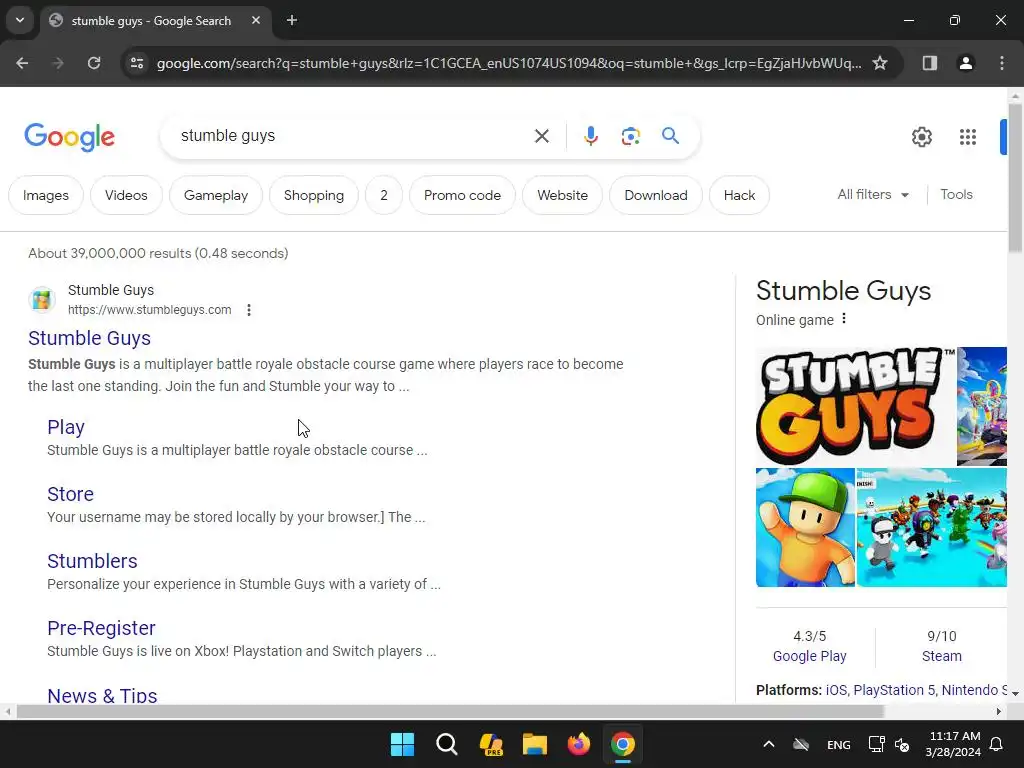
Task: Open File Explorer from taskbar
Action: pos(534,744)
